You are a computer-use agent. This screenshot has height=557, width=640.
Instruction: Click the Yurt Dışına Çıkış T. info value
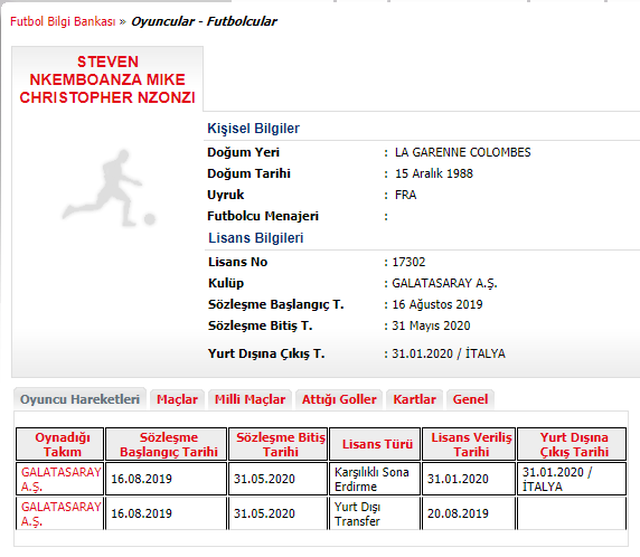tap(449, 353)
